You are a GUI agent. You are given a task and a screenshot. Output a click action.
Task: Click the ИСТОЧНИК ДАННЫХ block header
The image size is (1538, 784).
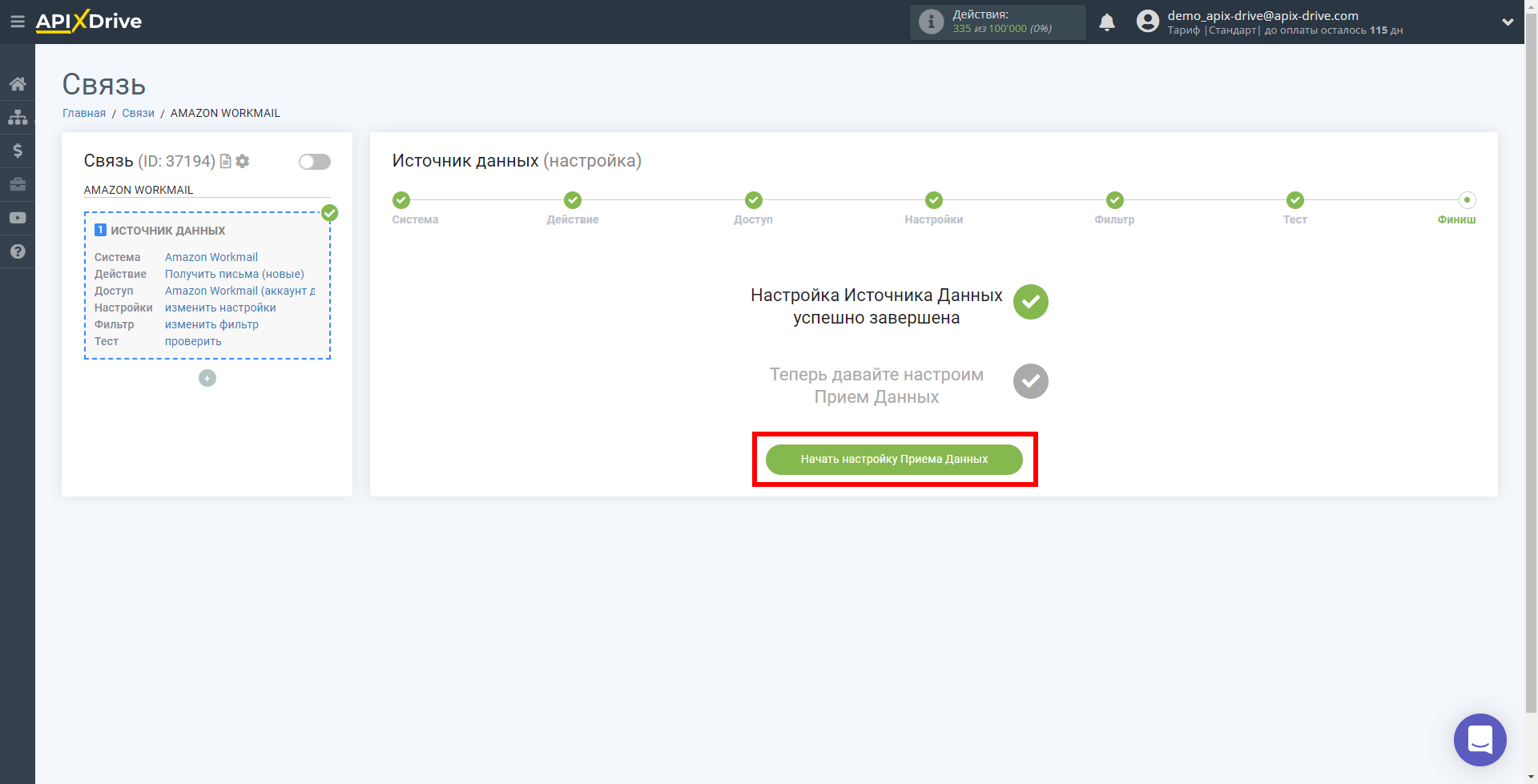[168, 231]
